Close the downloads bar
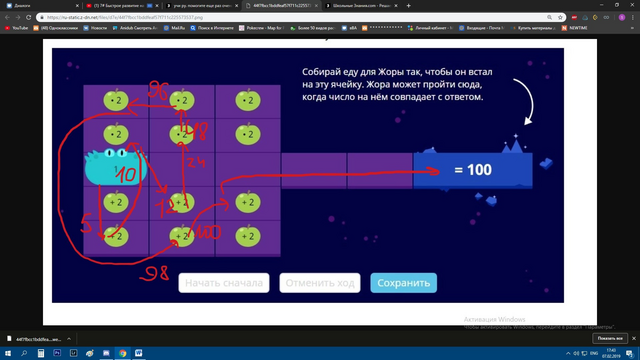 tap(634, 338)
